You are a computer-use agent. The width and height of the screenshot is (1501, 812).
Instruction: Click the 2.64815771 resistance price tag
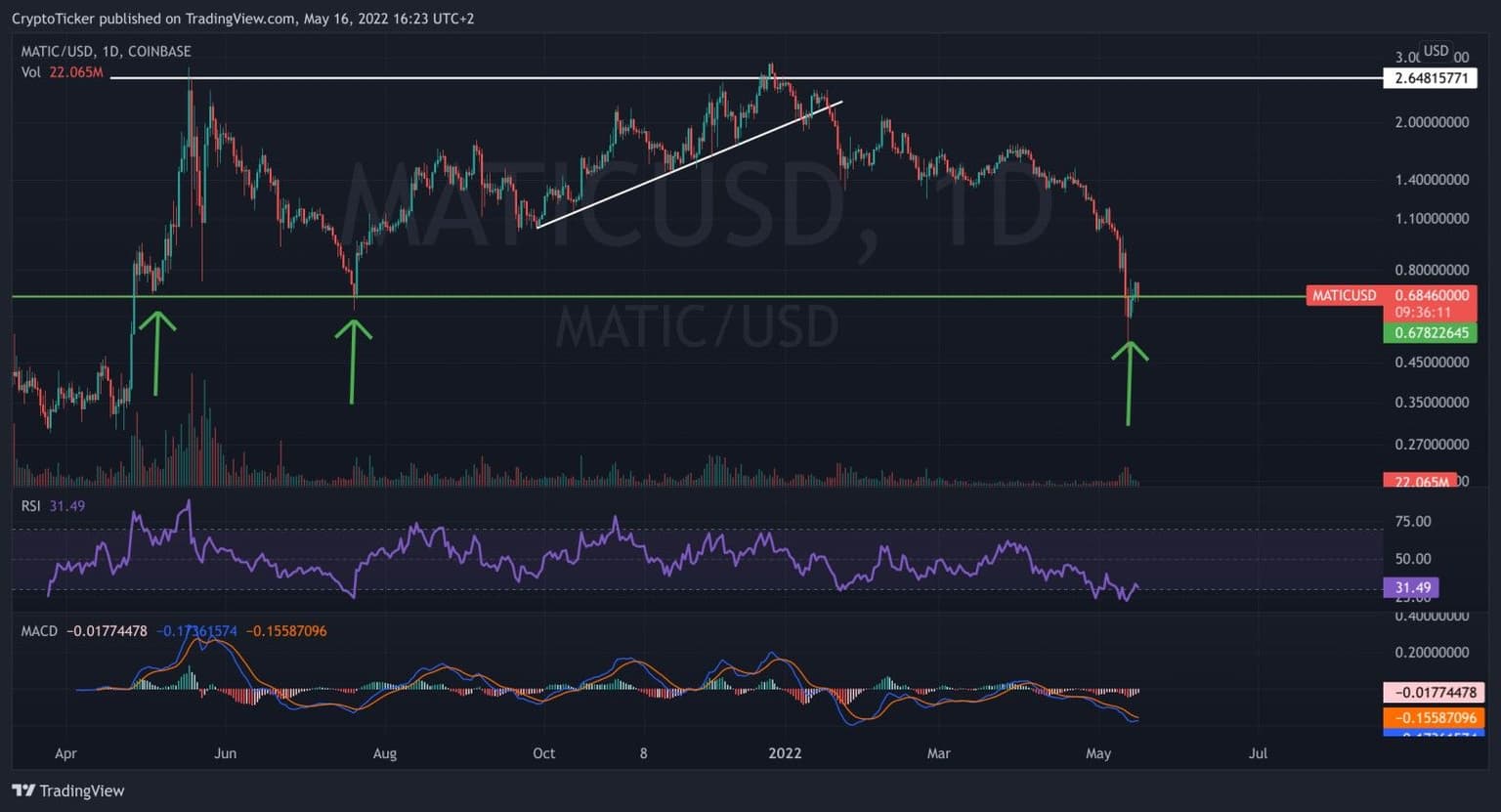(x=1430, y=78)
